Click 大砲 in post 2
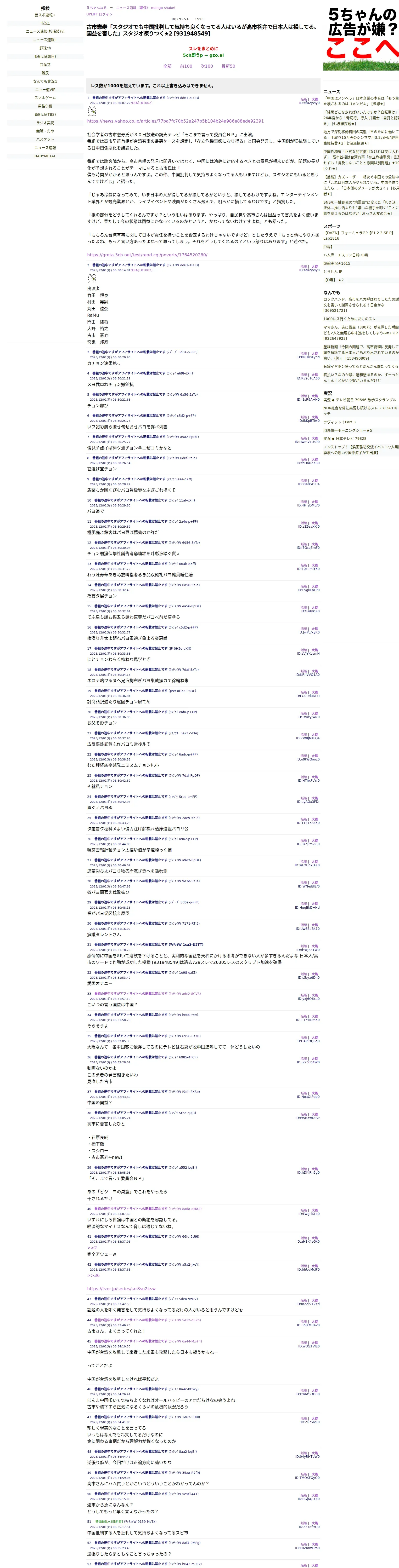This screenshot has height=1568, width=399. click(x=315, y=267)
